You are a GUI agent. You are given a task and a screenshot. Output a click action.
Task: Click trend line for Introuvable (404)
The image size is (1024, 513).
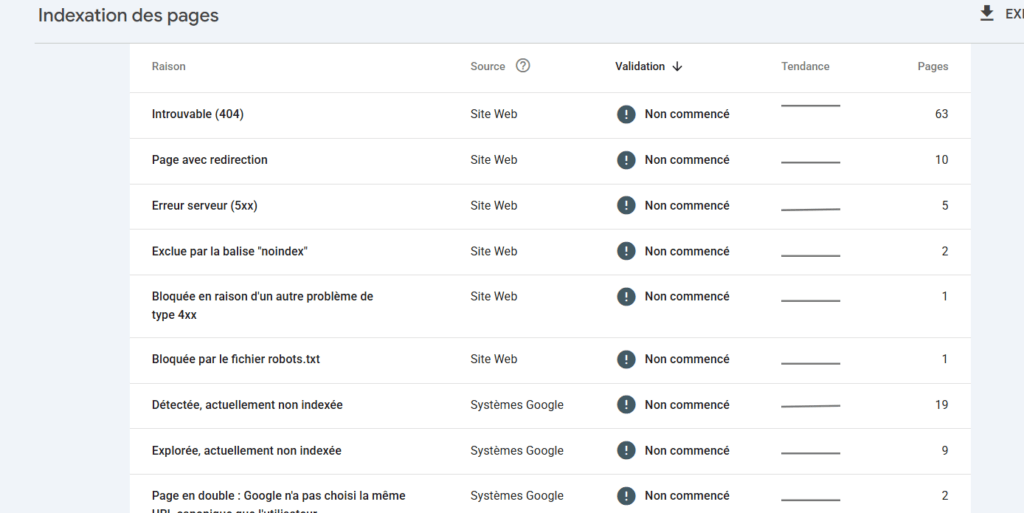810,105
